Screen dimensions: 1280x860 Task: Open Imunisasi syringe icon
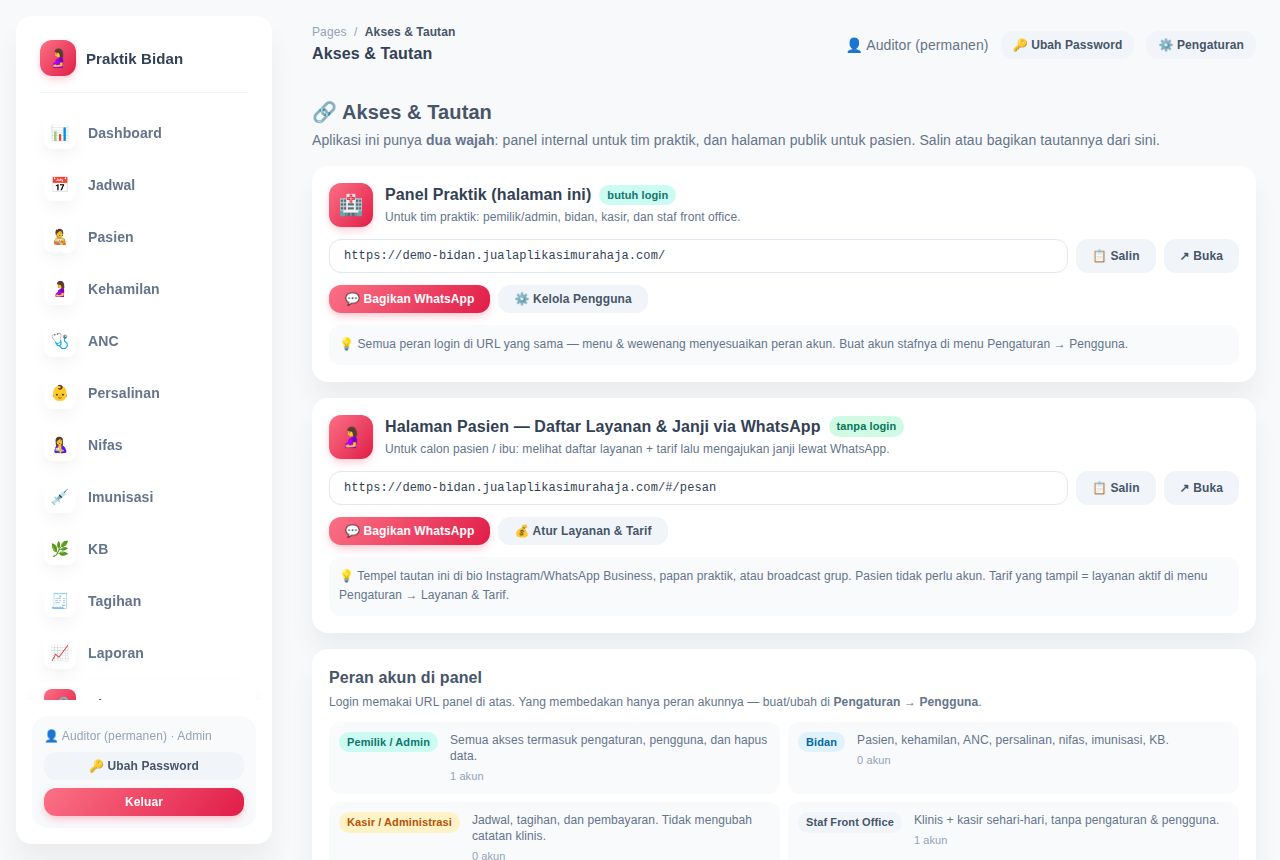pyautogui.click(x=60, y=497)
